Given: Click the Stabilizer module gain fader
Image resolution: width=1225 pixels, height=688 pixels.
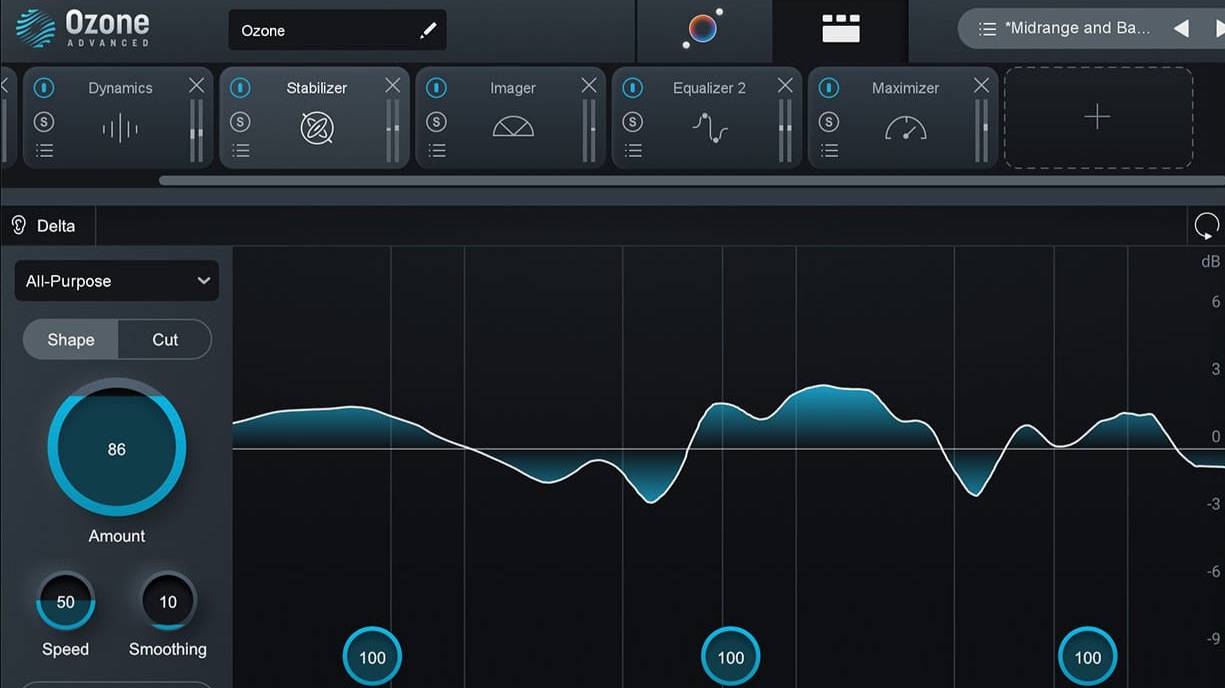Looking at the screenshot, I should [393, 131].
